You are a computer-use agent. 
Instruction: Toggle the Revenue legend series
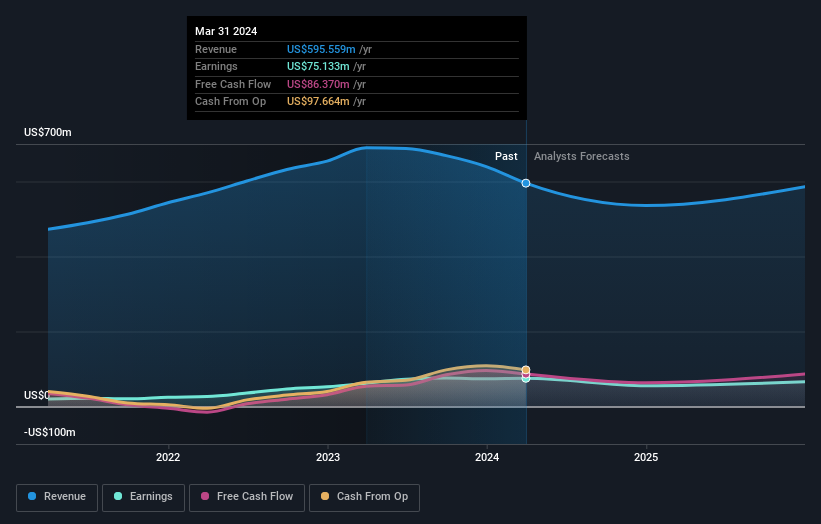[57, 497]
